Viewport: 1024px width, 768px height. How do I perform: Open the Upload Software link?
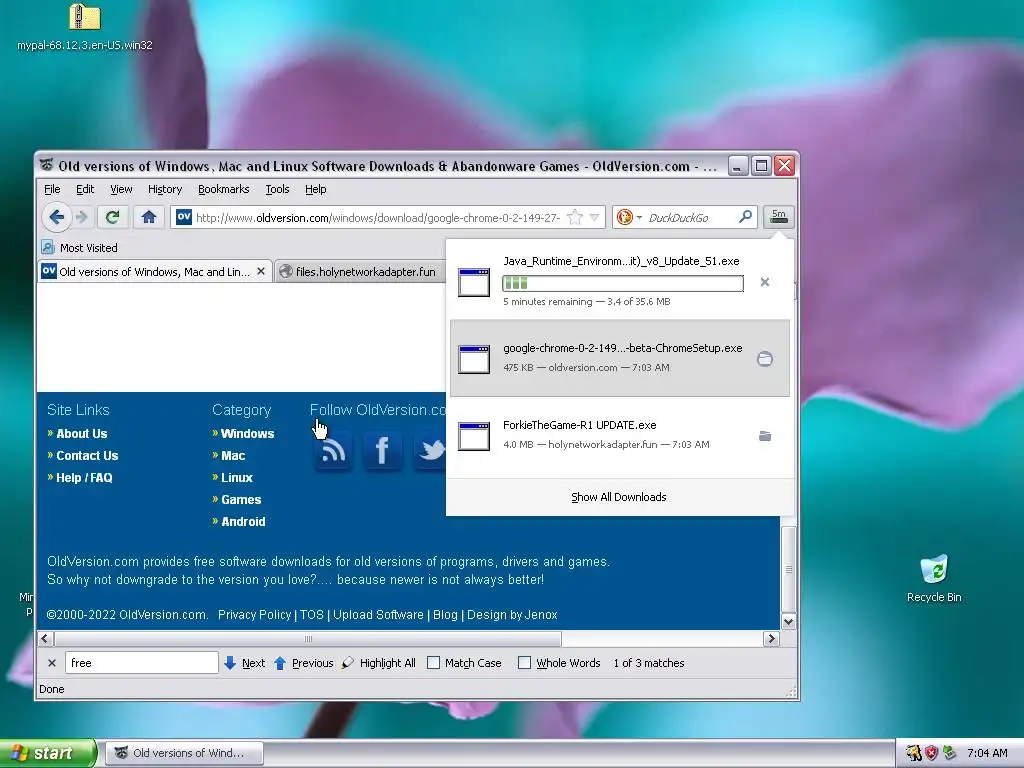[x=378, y=615]
